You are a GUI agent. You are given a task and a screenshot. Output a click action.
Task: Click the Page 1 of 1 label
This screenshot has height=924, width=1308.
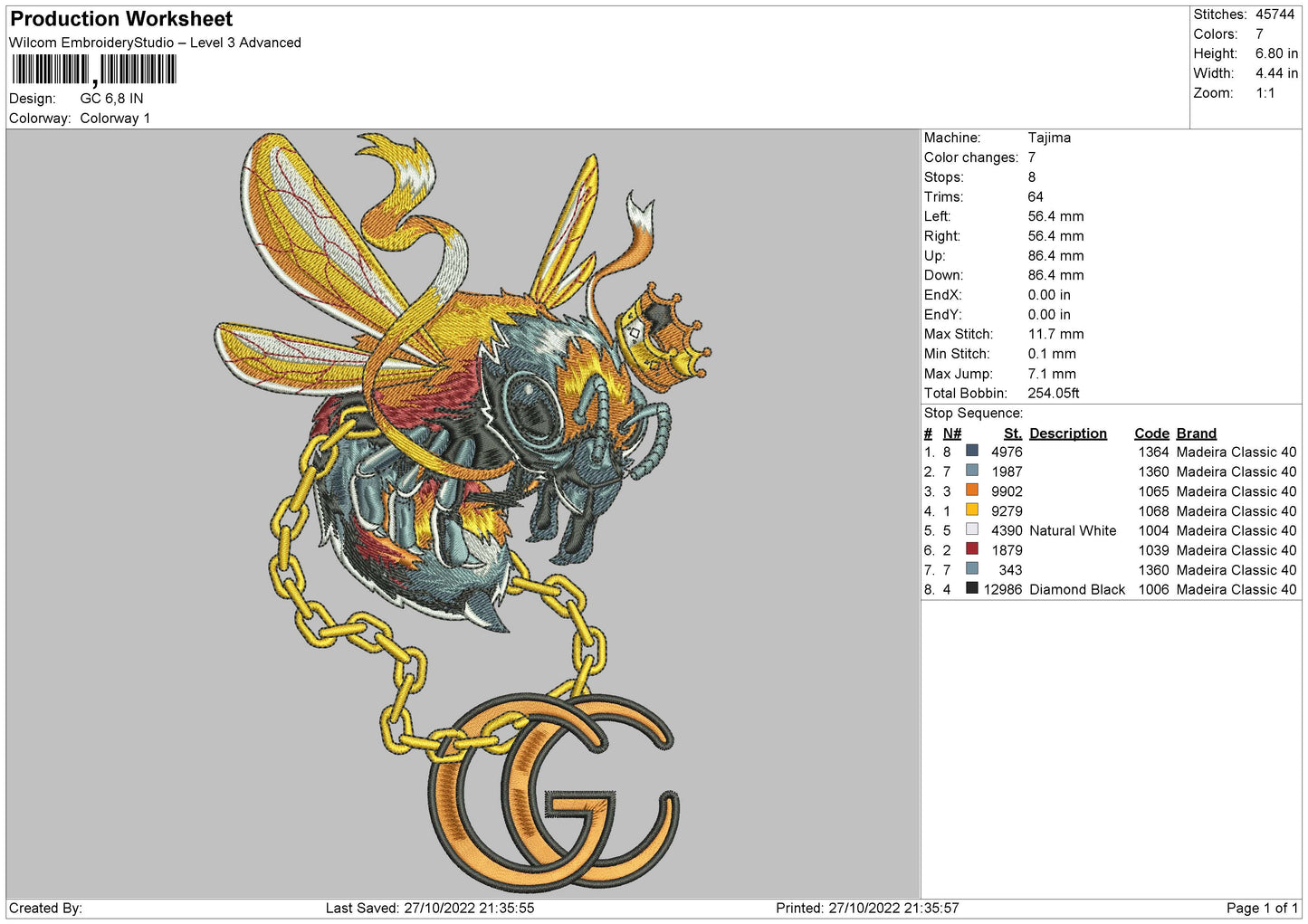point(1262,909)
